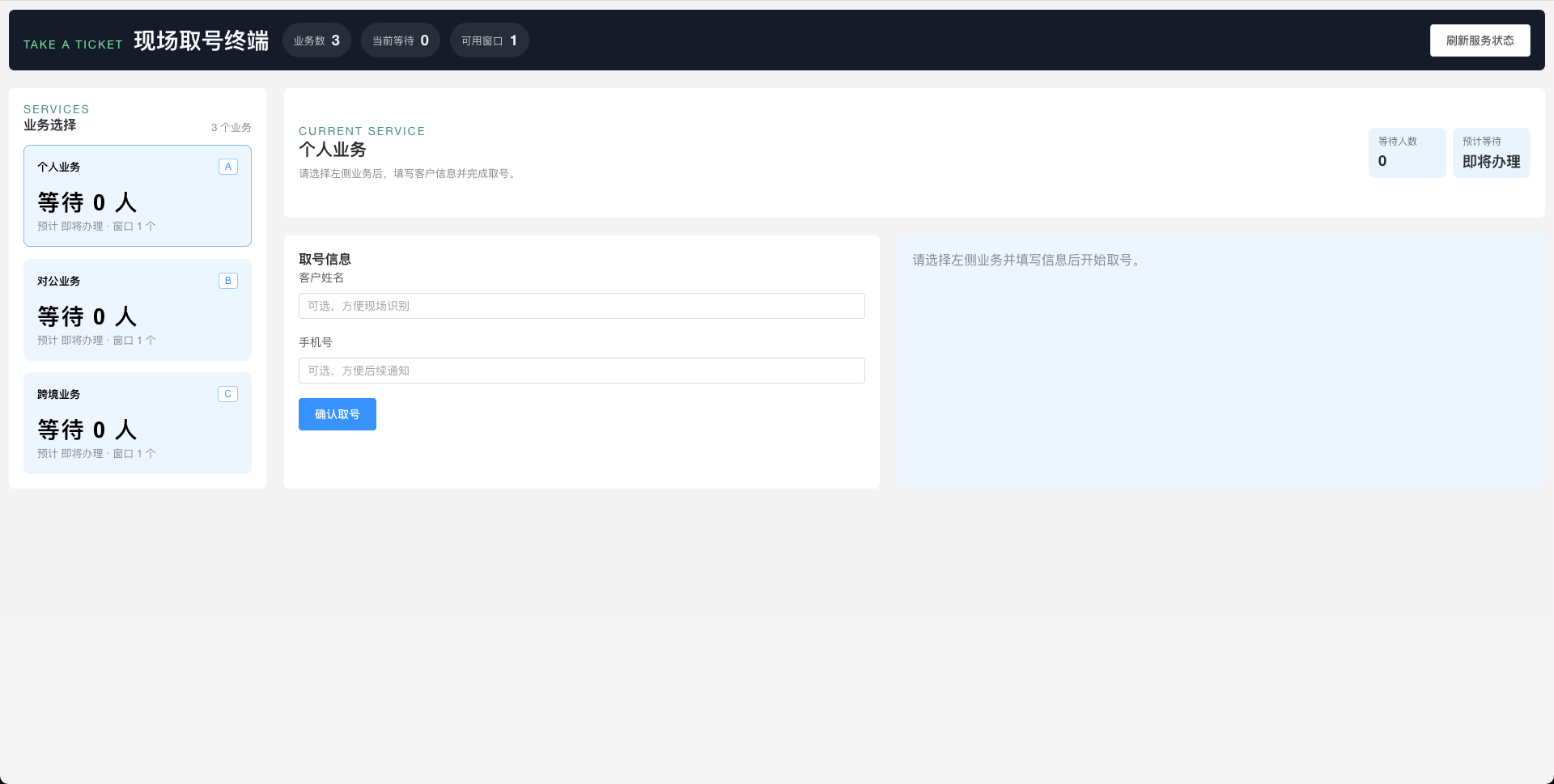The height and width of the screenshot is (784, 1554).
Task: Click the CURRENT SERVICE label
Action: 362,131
